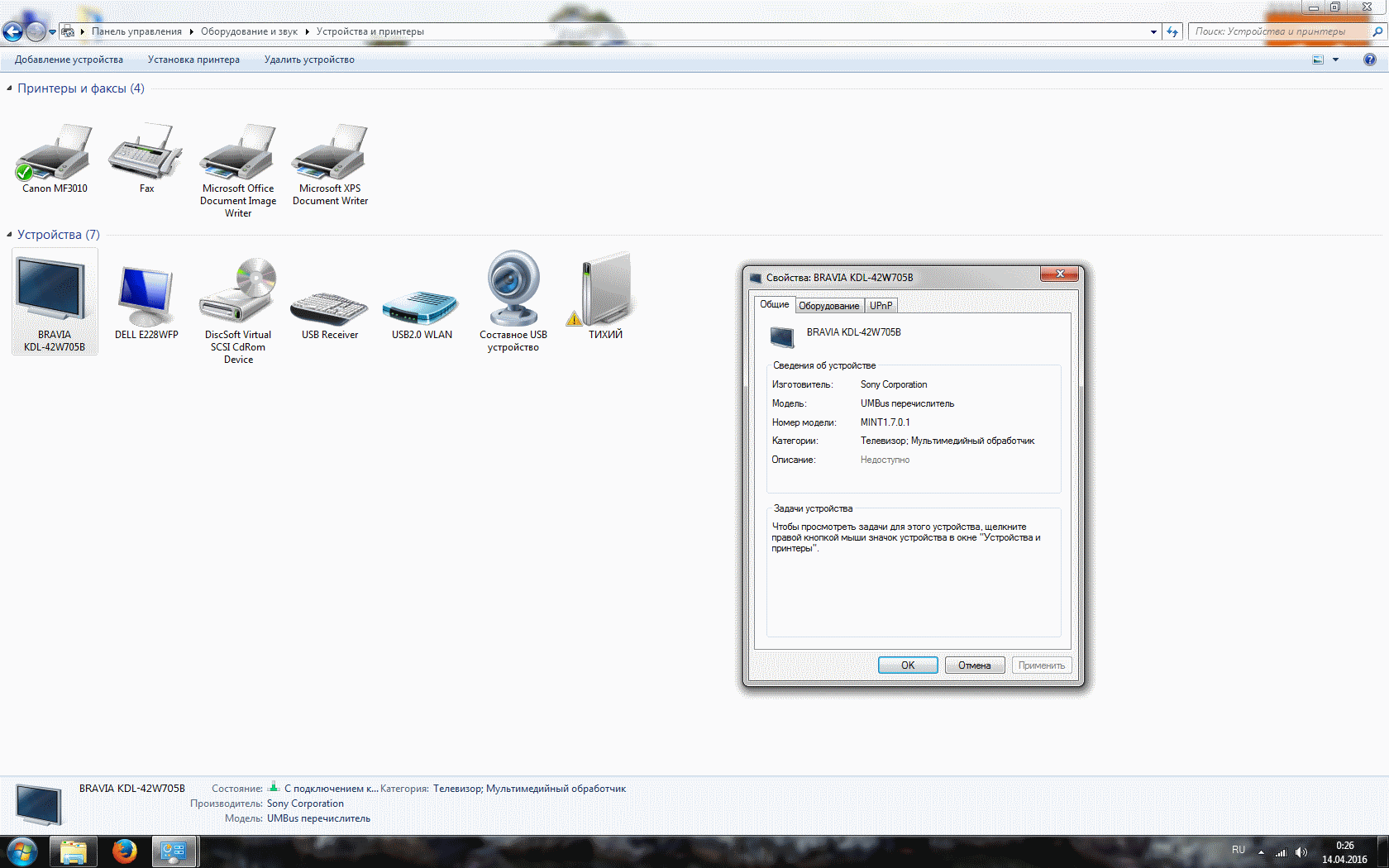Open File Explorer from the taskbar
1389x868 pixels.
pyautogui.click(x=74, y=851)
